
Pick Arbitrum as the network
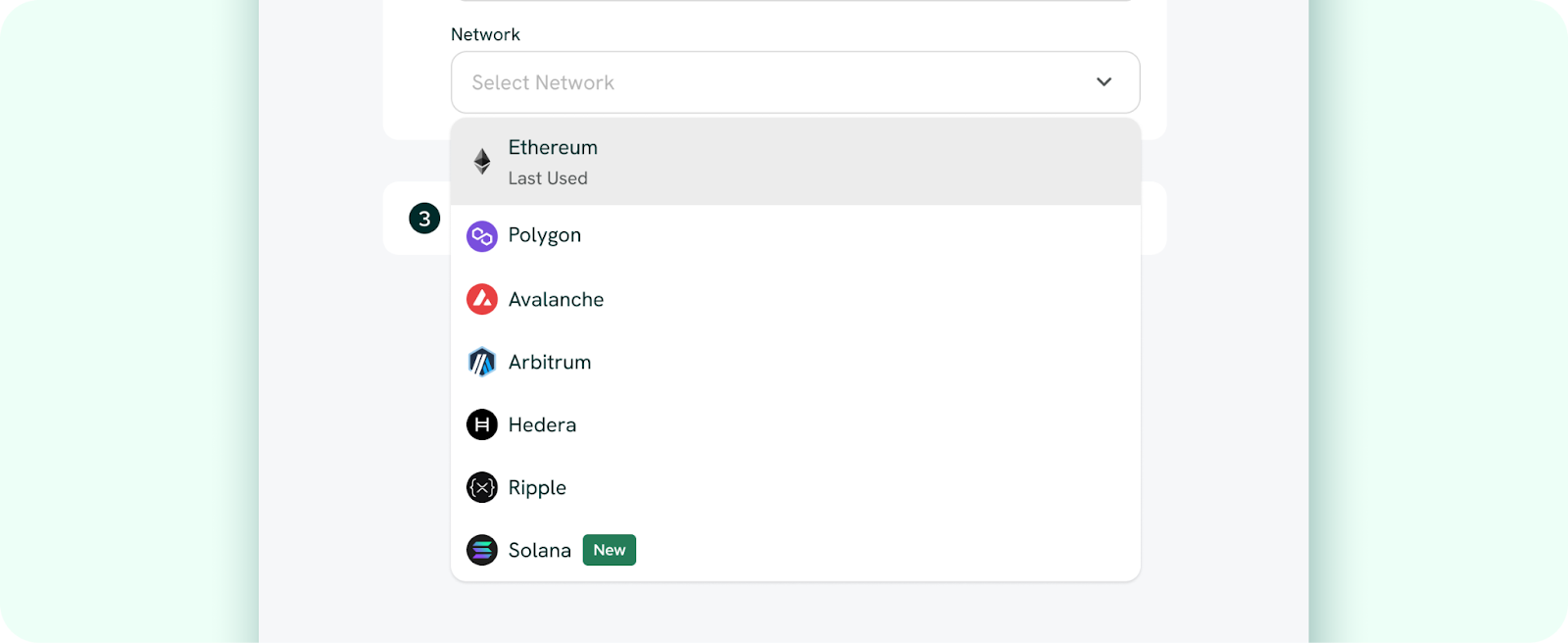(796, 362)
